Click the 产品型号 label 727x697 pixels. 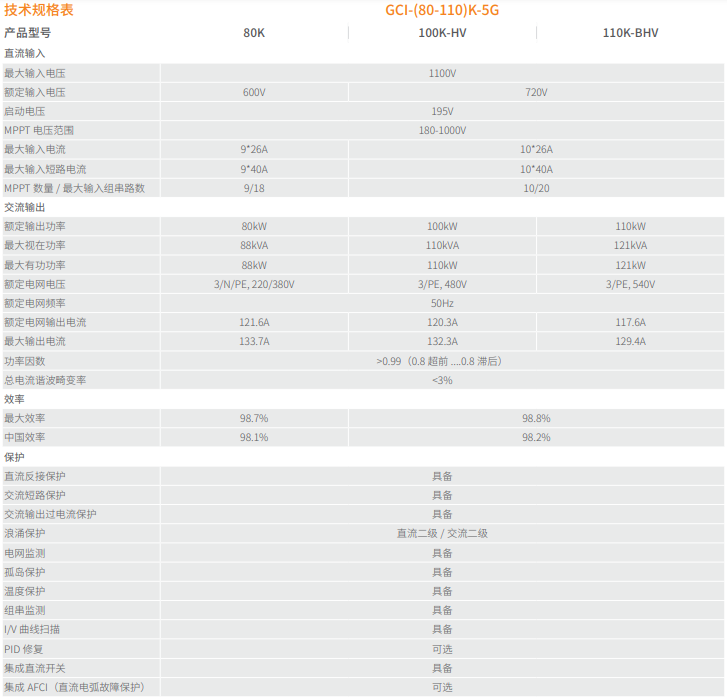(x=27, y=33)
